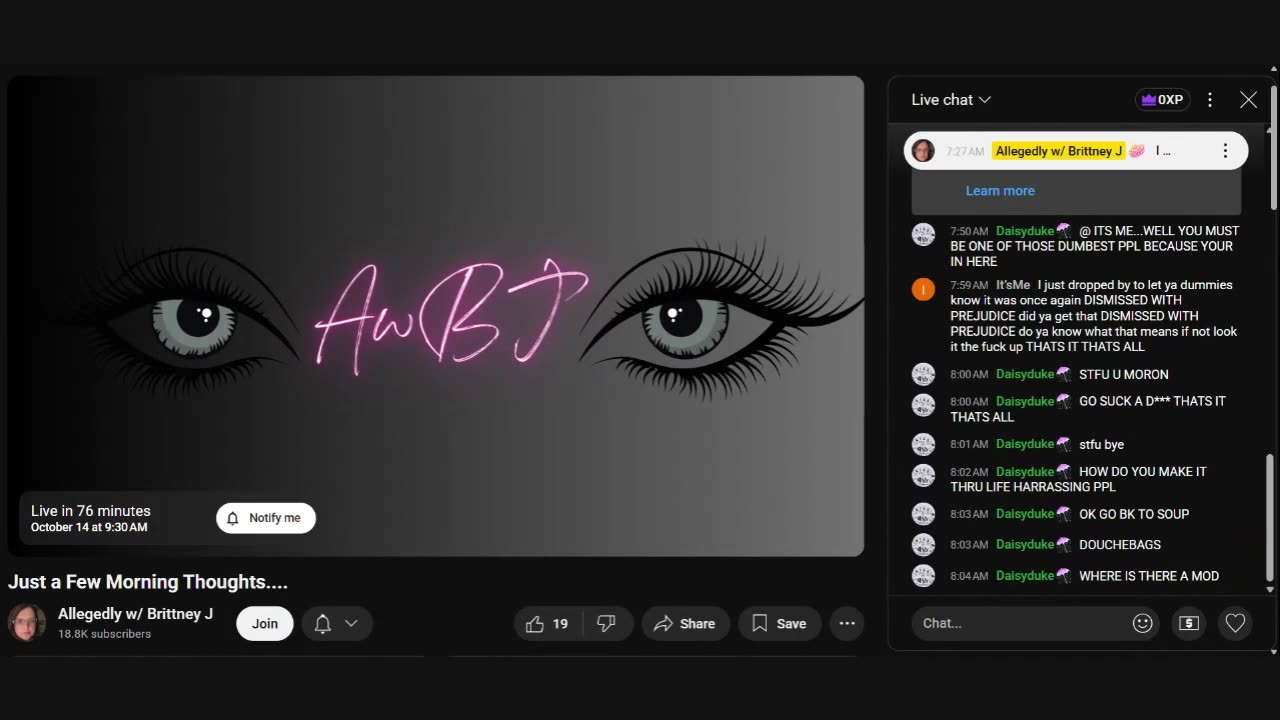Join the Allegedly w/ Brittney J channel

point(265,624)
